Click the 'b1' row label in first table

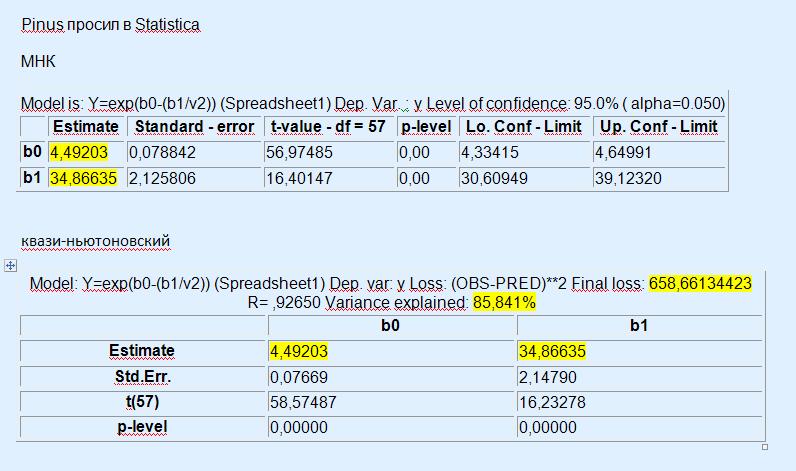(x=32, y=177)
